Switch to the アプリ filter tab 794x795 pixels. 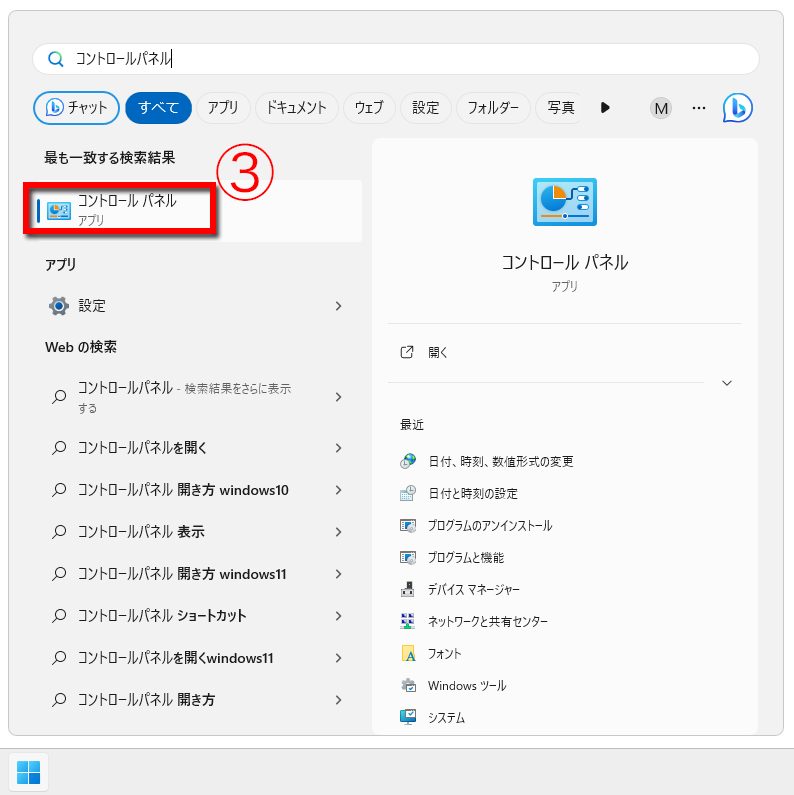point(223,108)
